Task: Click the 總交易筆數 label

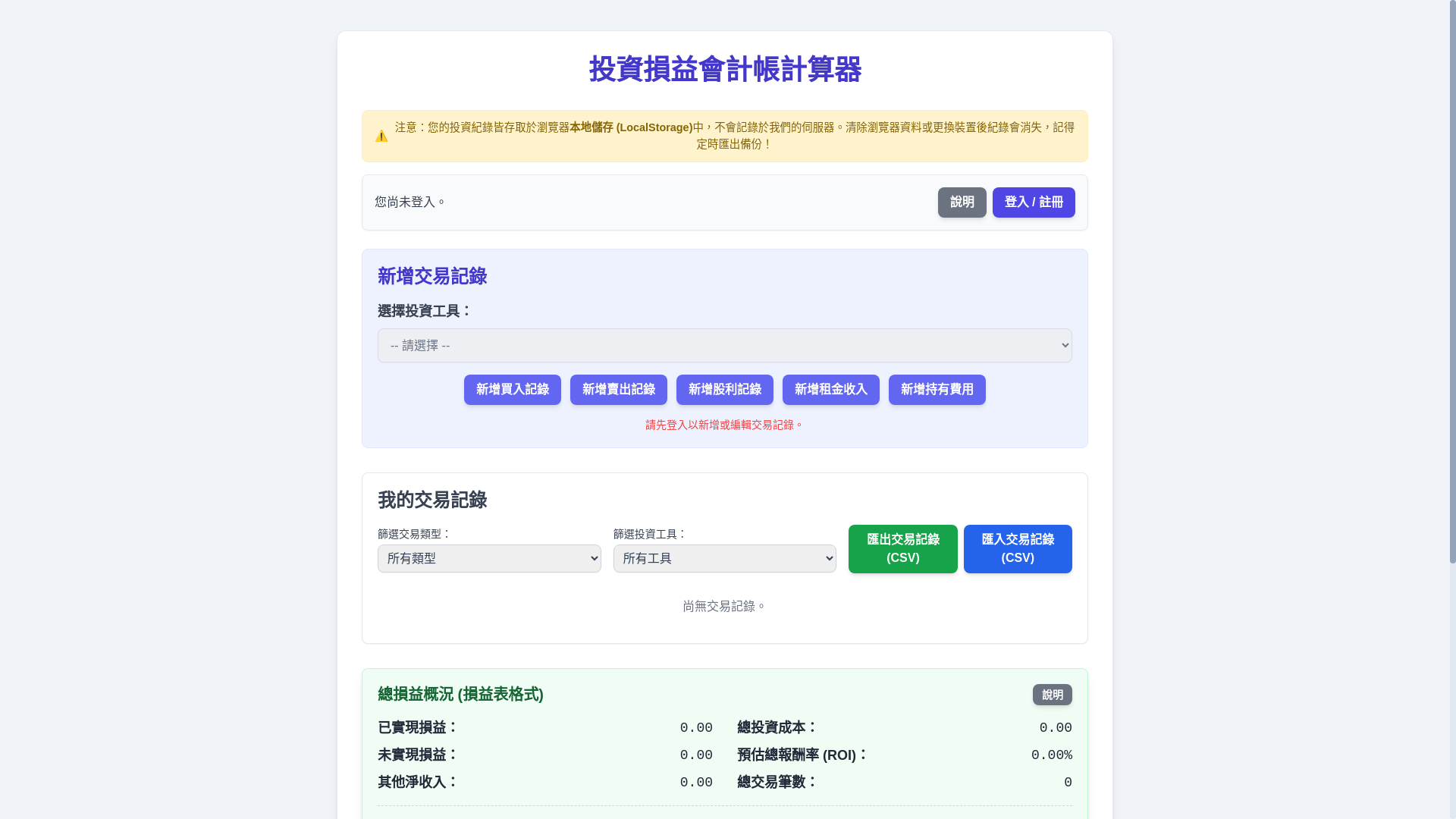Action: (777, 783)
